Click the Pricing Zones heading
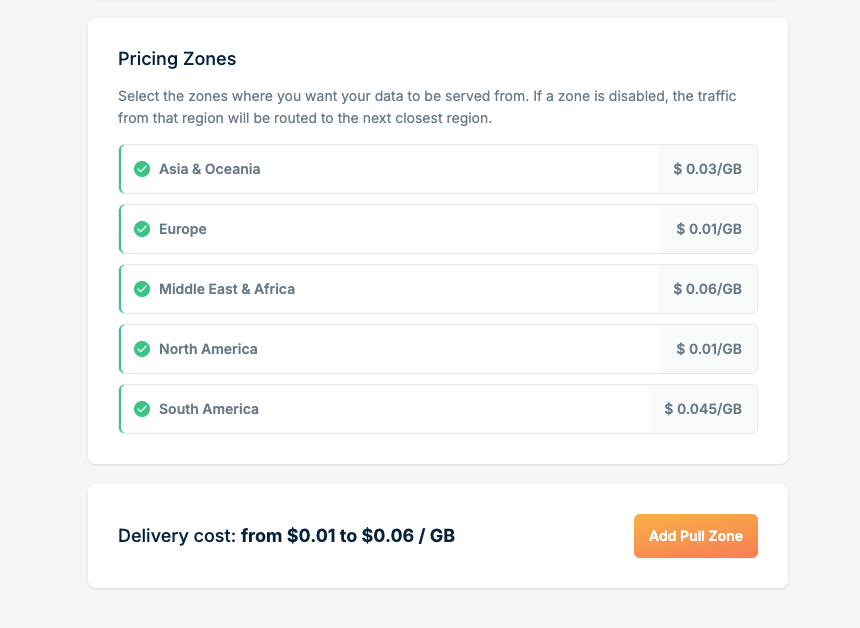 pyautogui.click(x=177, y=59)
